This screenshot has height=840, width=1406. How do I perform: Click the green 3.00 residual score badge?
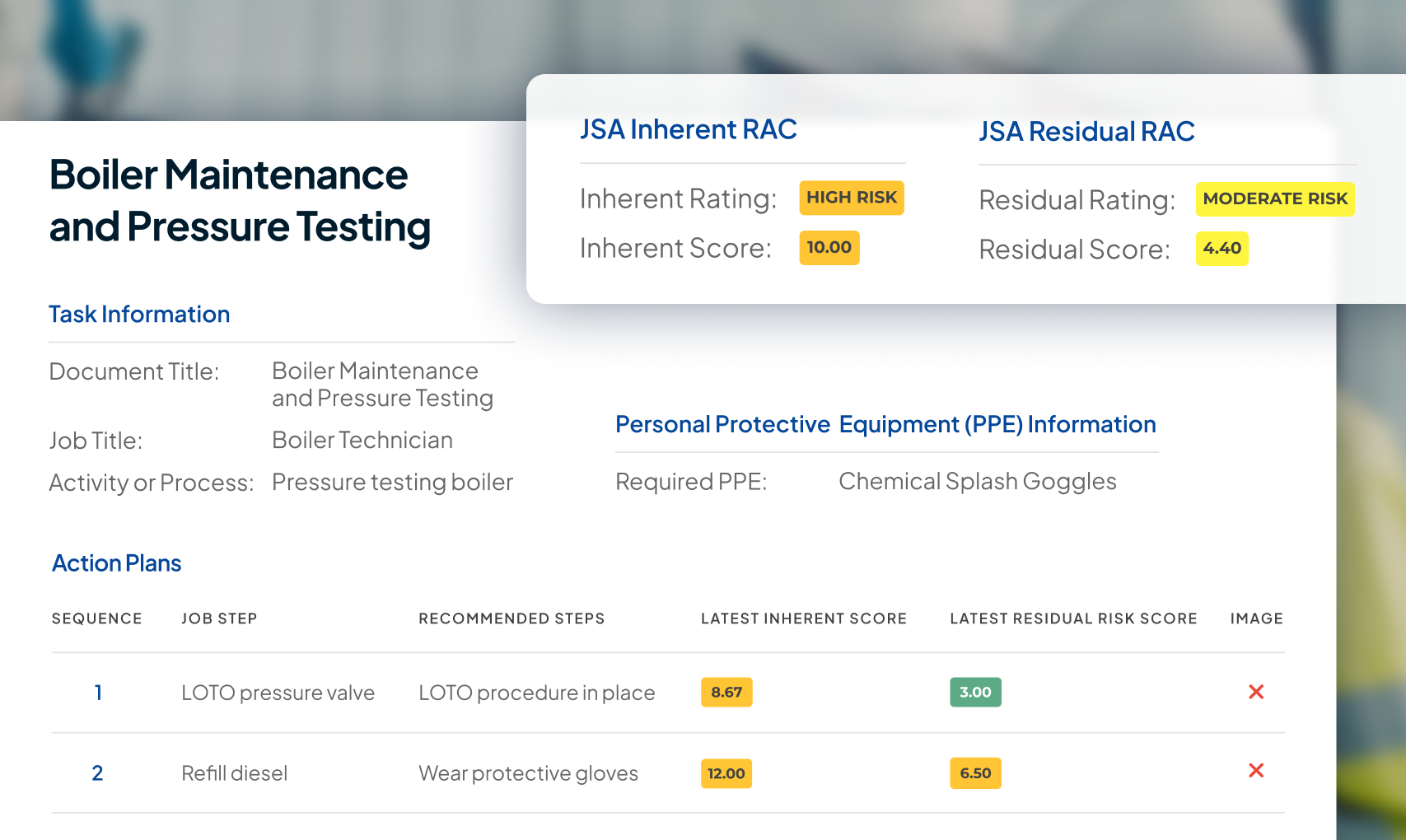click(975, 693)
